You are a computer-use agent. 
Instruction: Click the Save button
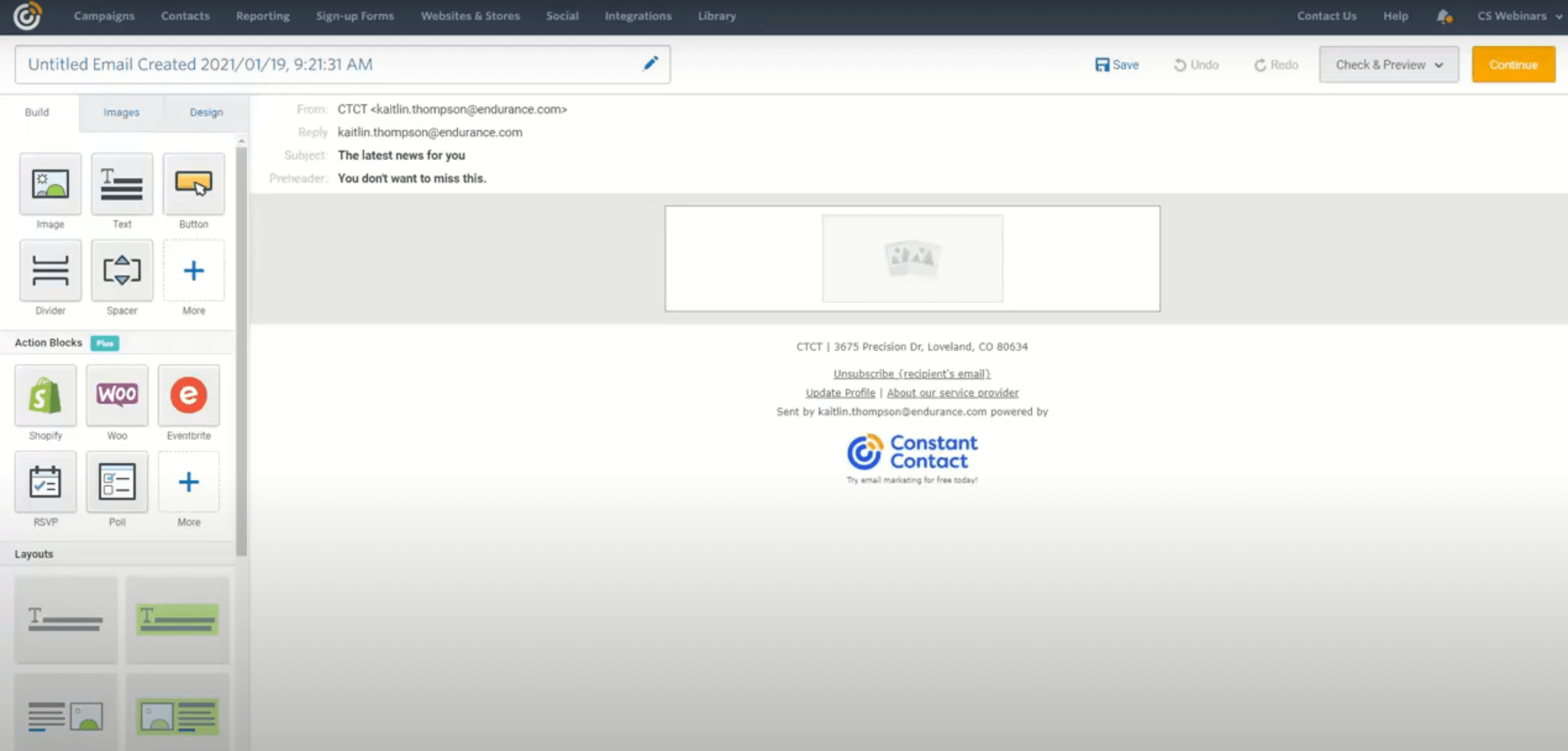tap(1117, 65)
